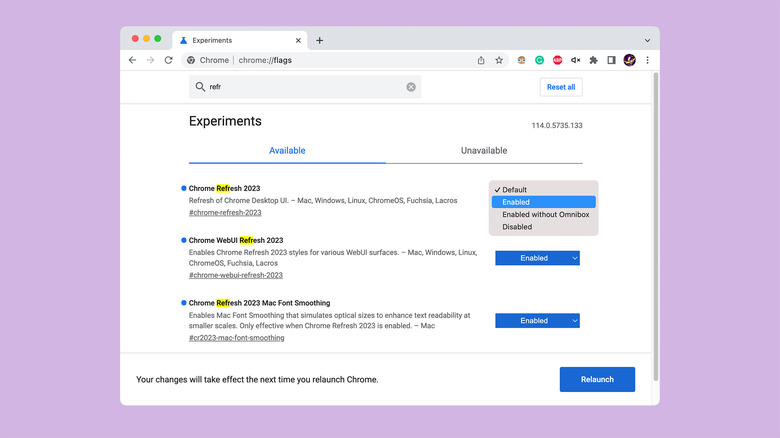Open the share page icon in address bar
This screenshot has width=780, height=438.
tap(481, 60)
